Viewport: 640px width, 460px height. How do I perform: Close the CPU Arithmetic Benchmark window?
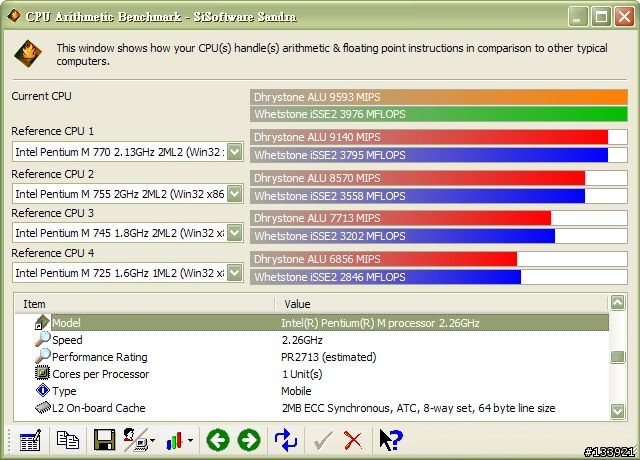tap(624, 17)
